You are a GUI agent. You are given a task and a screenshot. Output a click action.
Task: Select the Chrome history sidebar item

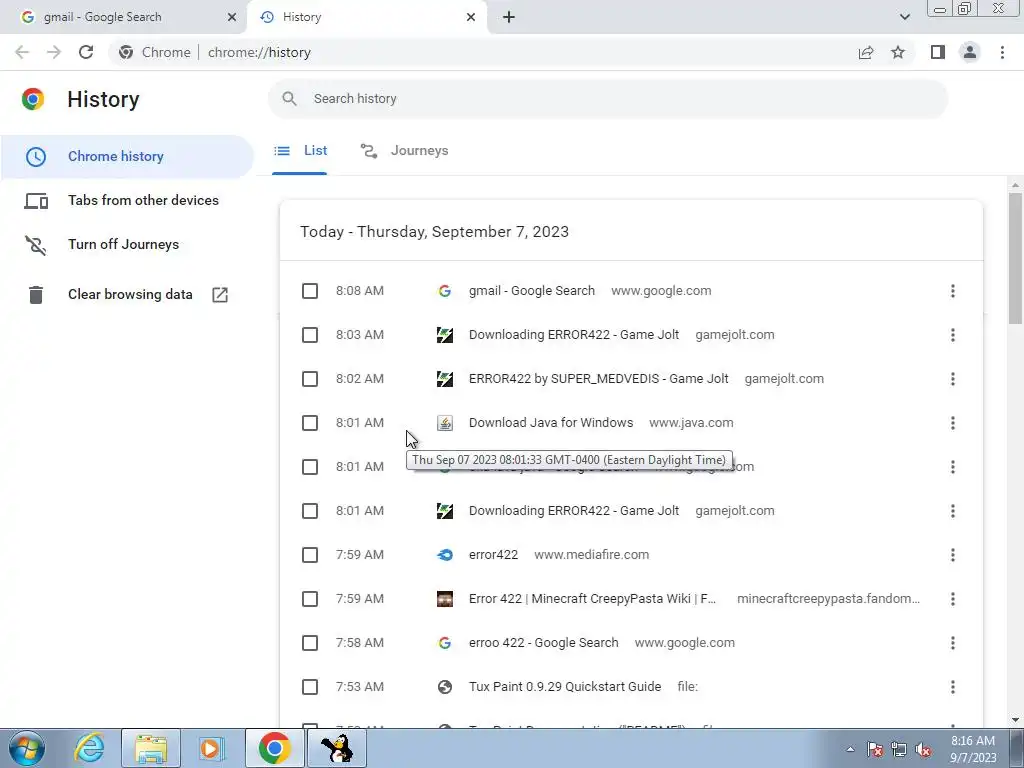pos(127,157)
